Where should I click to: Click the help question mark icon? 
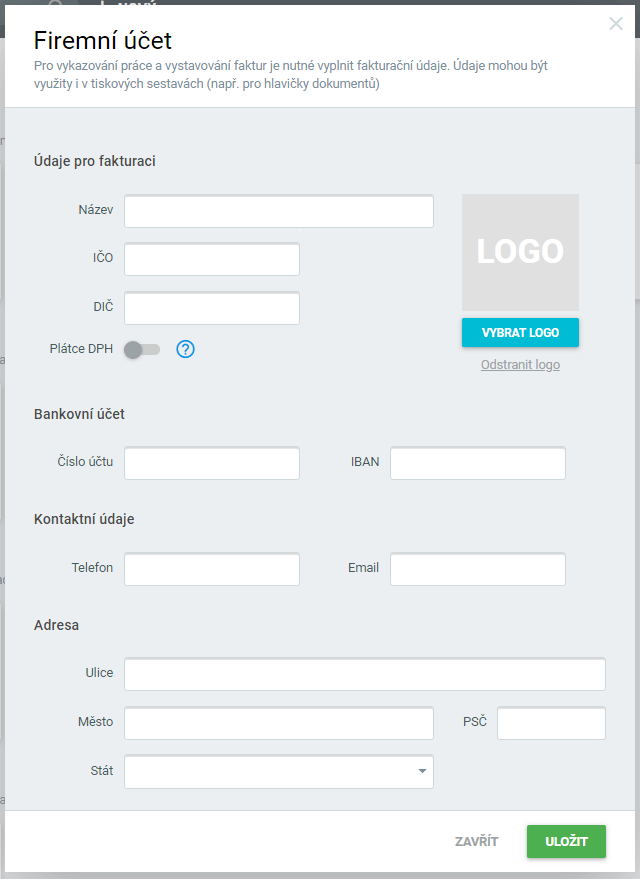[185, 349]
